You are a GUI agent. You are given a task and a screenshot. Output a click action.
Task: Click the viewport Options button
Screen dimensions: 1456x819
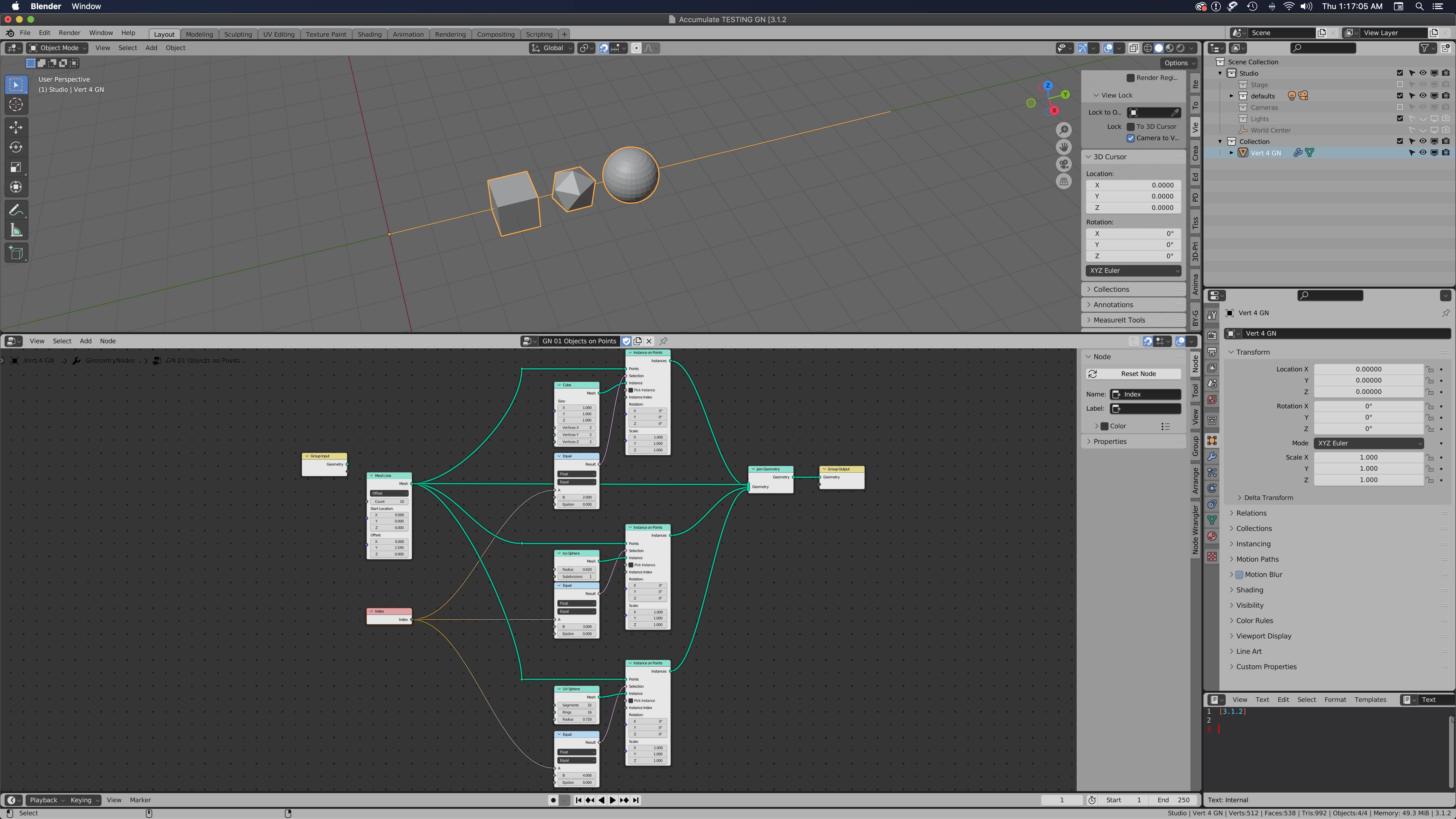point(1178,63)
